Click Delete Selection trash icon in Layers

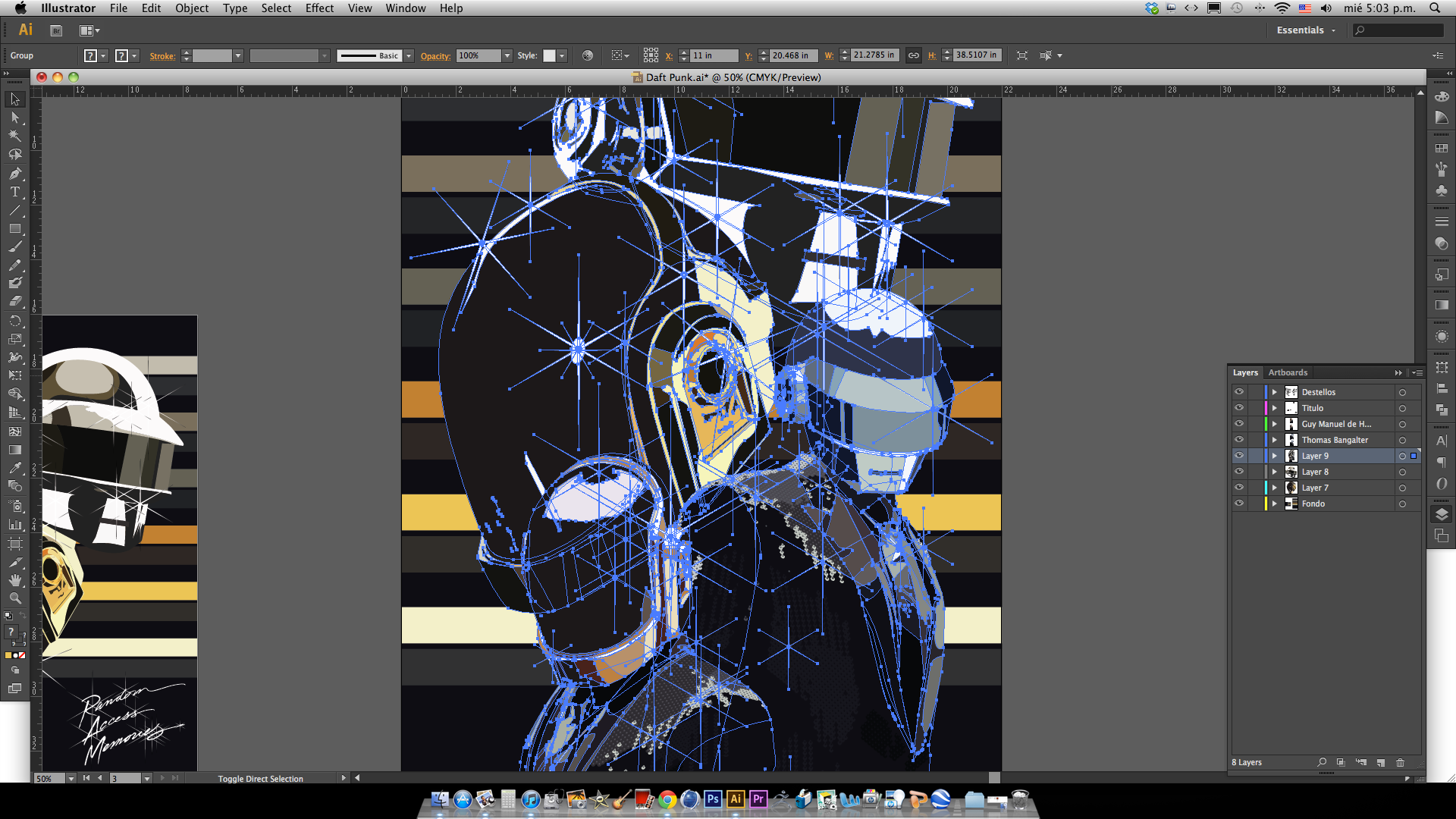(x=1400, y=762)
